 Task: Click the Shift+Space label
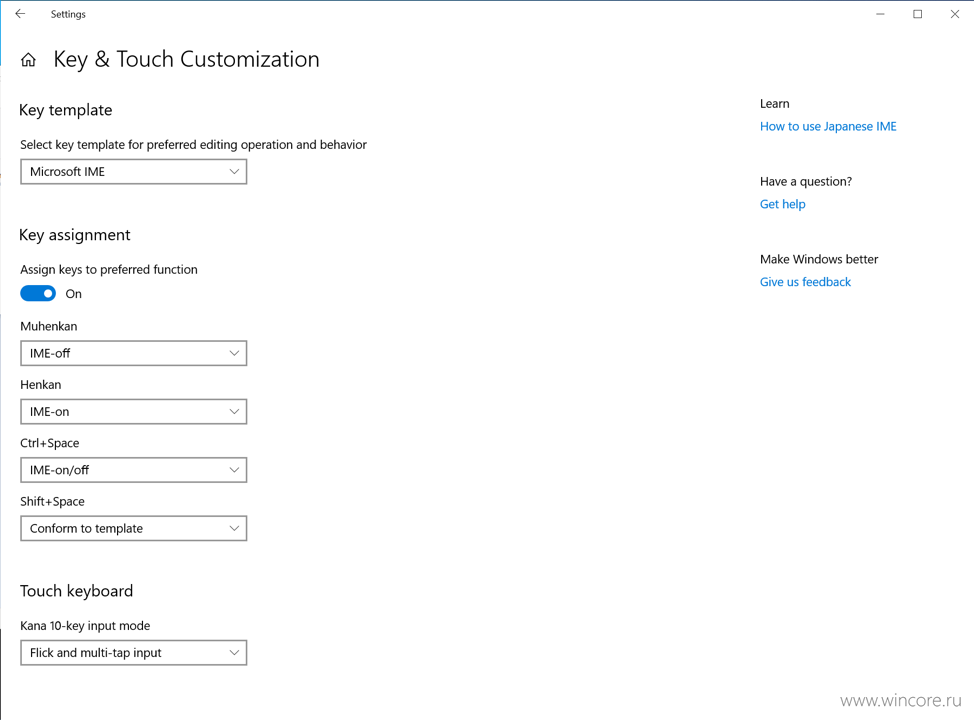pyautogui.click(x=52, y=501)
